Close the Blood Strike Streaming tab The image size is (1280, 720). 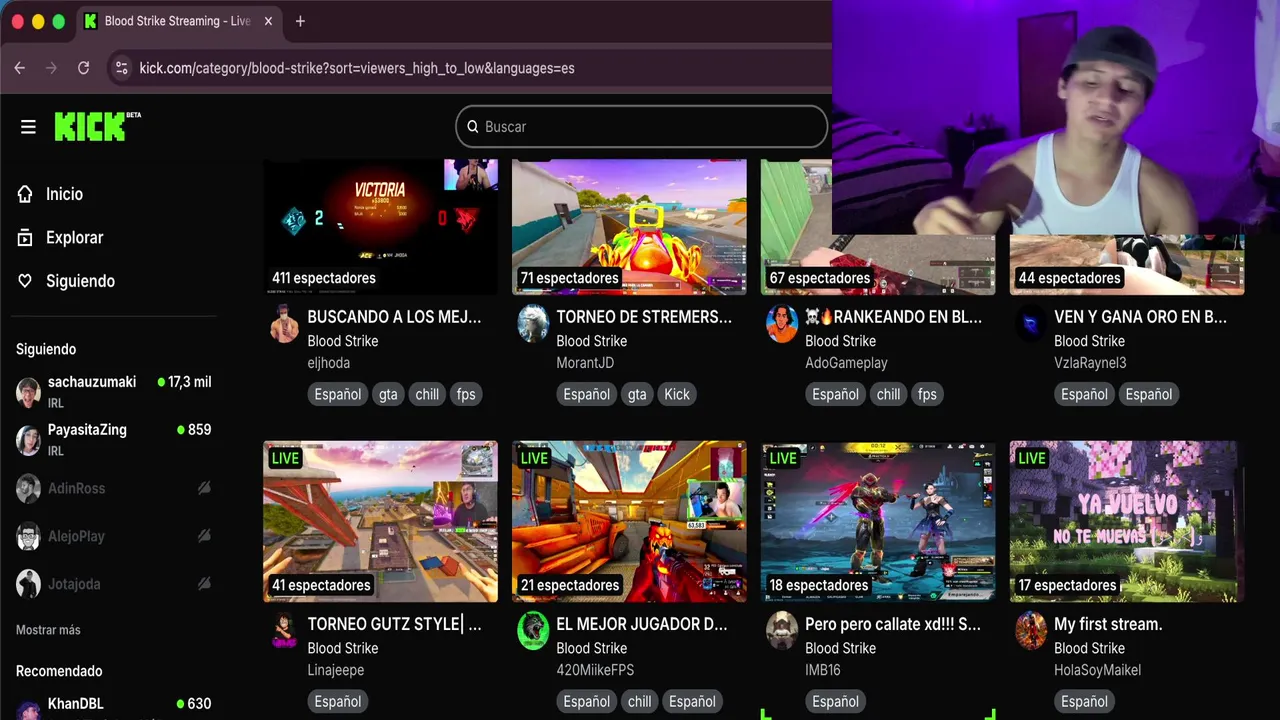coord(268,21)
